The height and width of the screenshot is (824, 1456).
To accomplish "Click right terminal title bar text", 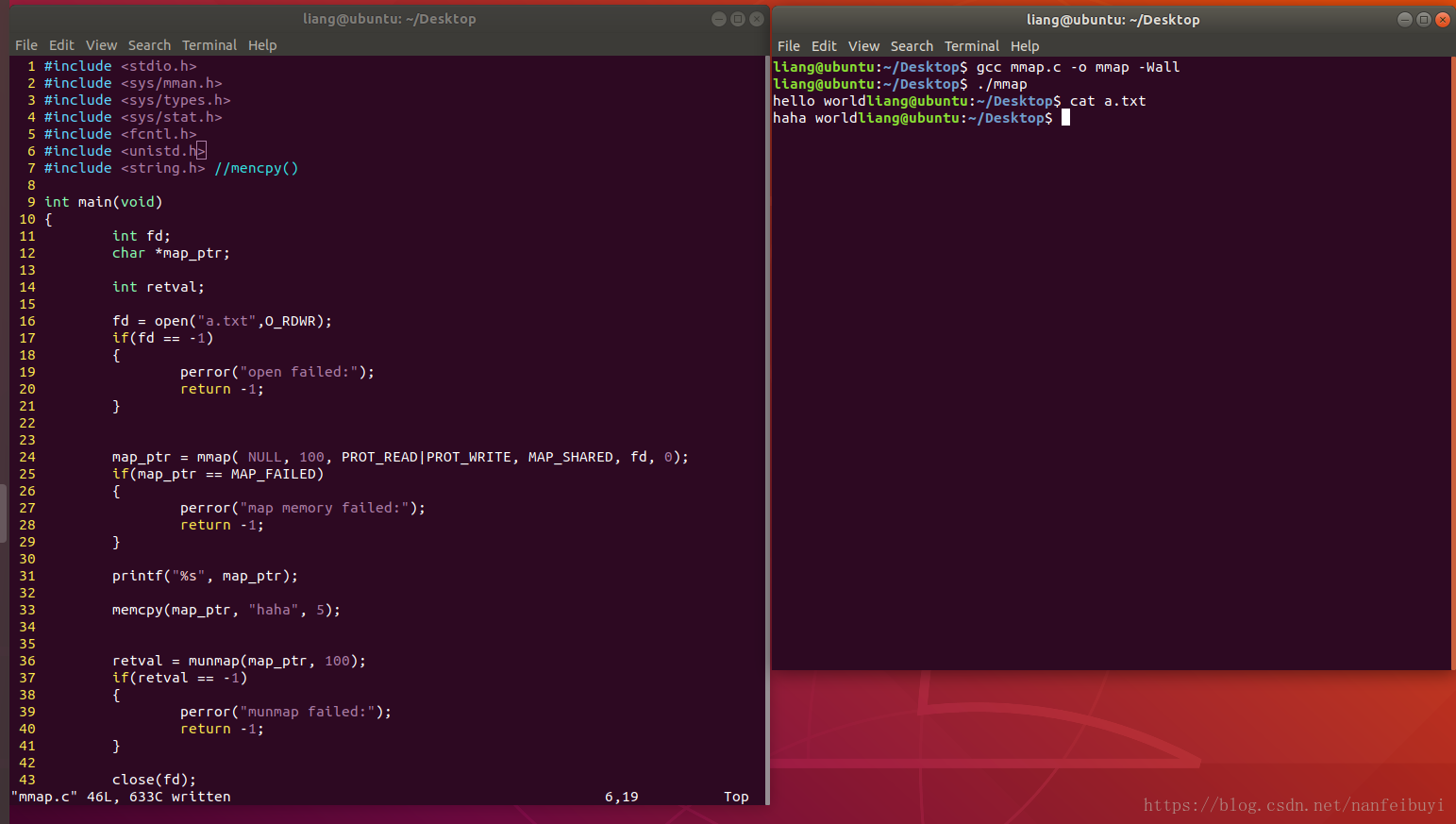I will (x=1113, y=20).
